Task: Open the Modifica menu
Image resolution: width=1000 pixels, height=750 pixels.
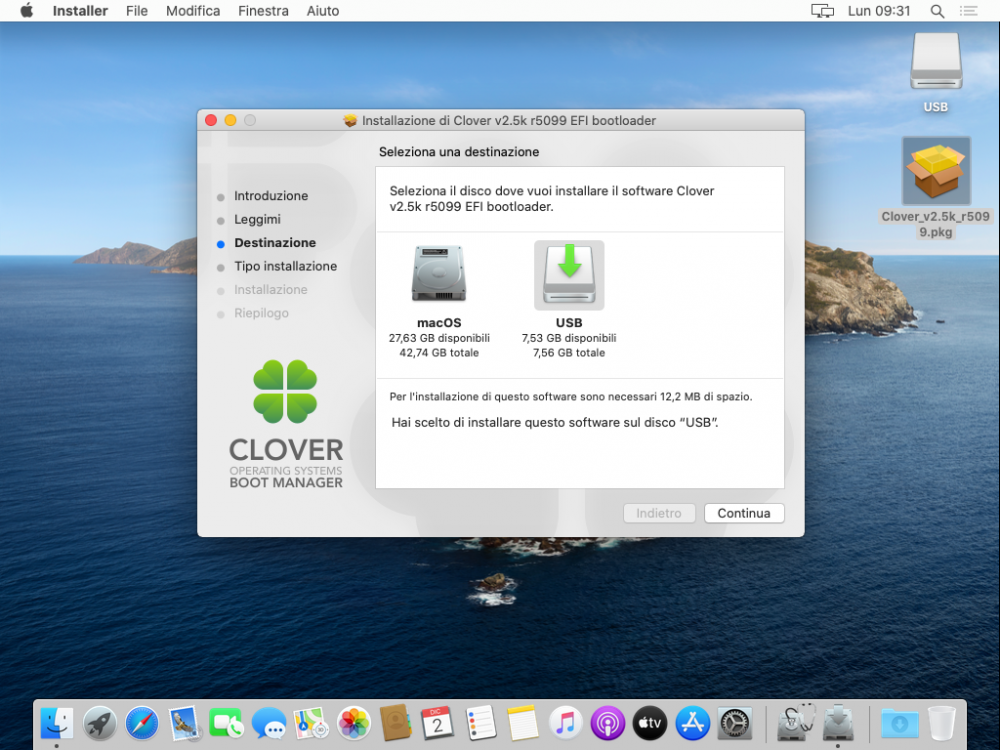Action: (x=193, y=11)
